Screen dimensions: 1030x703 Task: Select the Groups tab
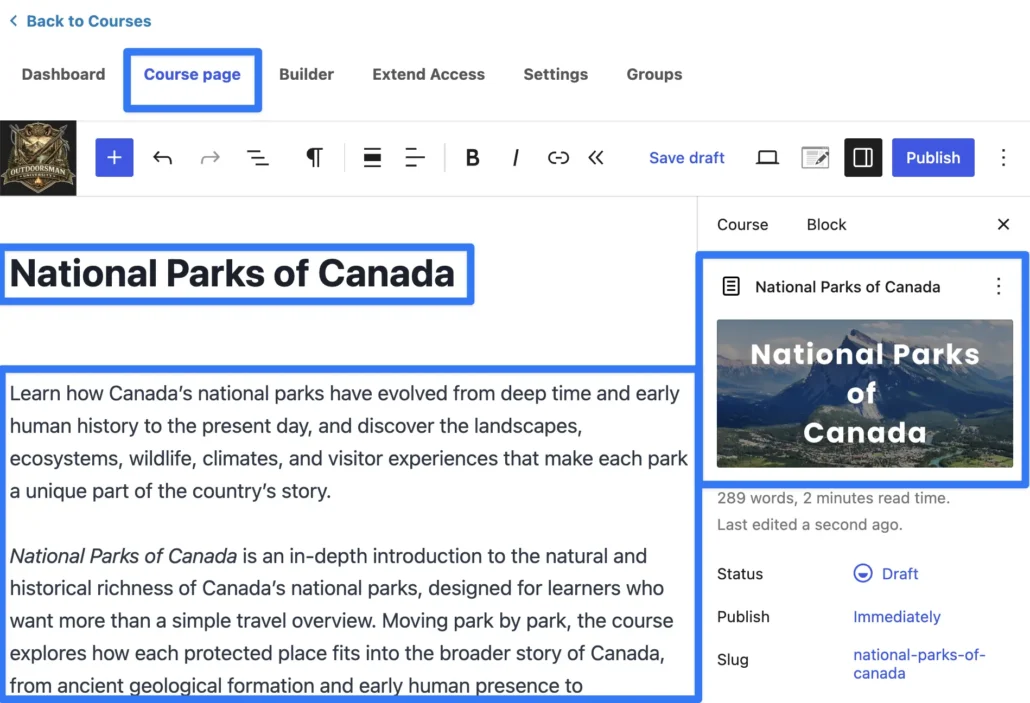(654, 74)
